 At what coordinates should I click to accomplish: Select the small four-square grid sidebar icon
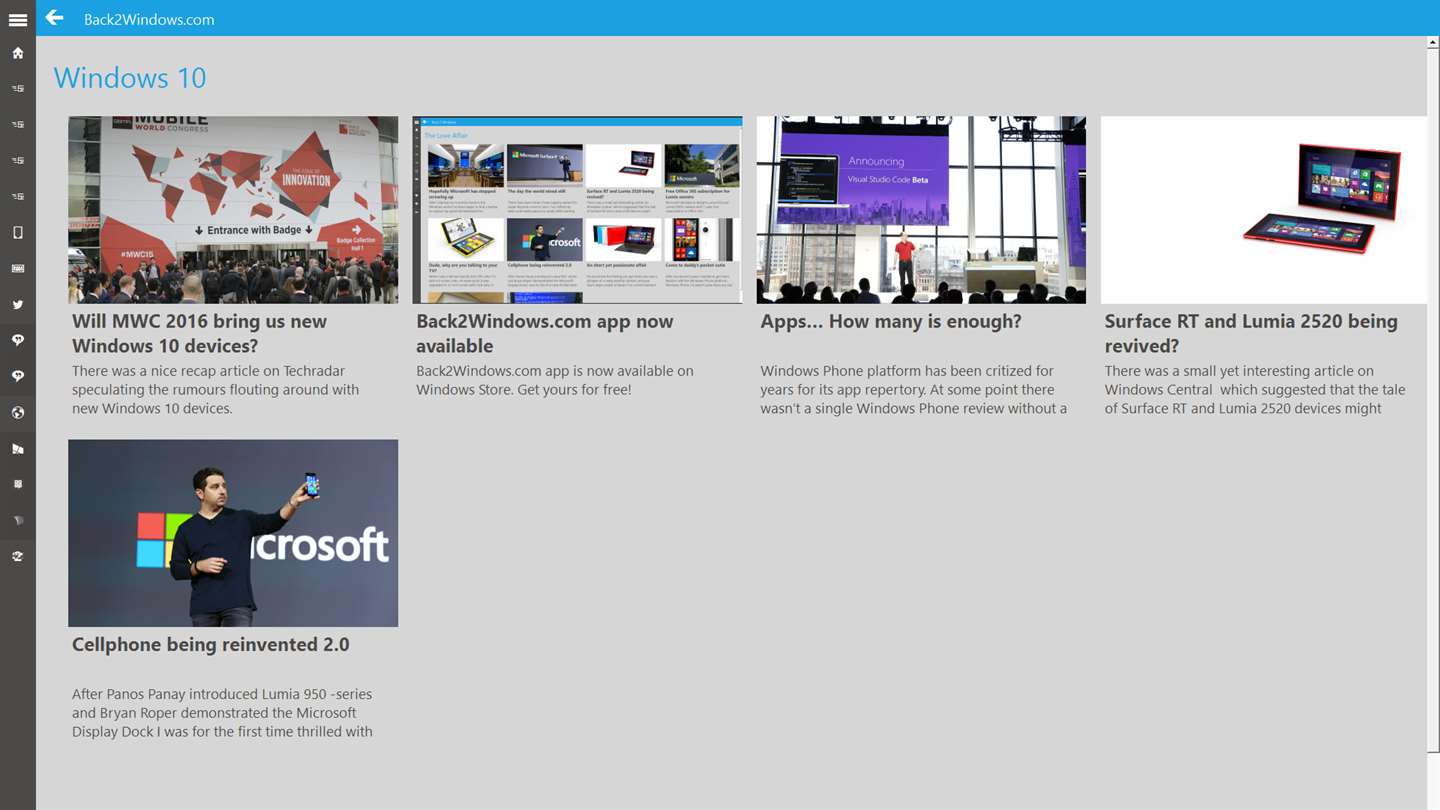tap(18, 485)
